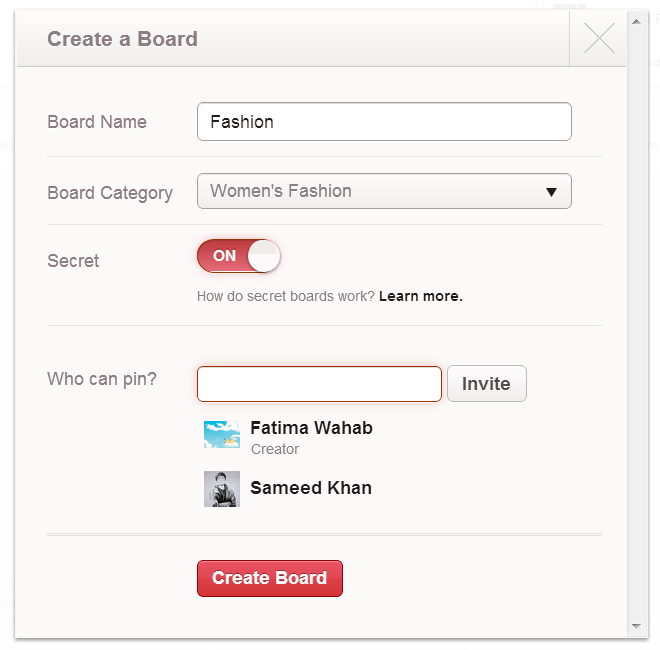Focus the Board Name field containing Fashion
The image size is (660, 650).
[384, 122]
